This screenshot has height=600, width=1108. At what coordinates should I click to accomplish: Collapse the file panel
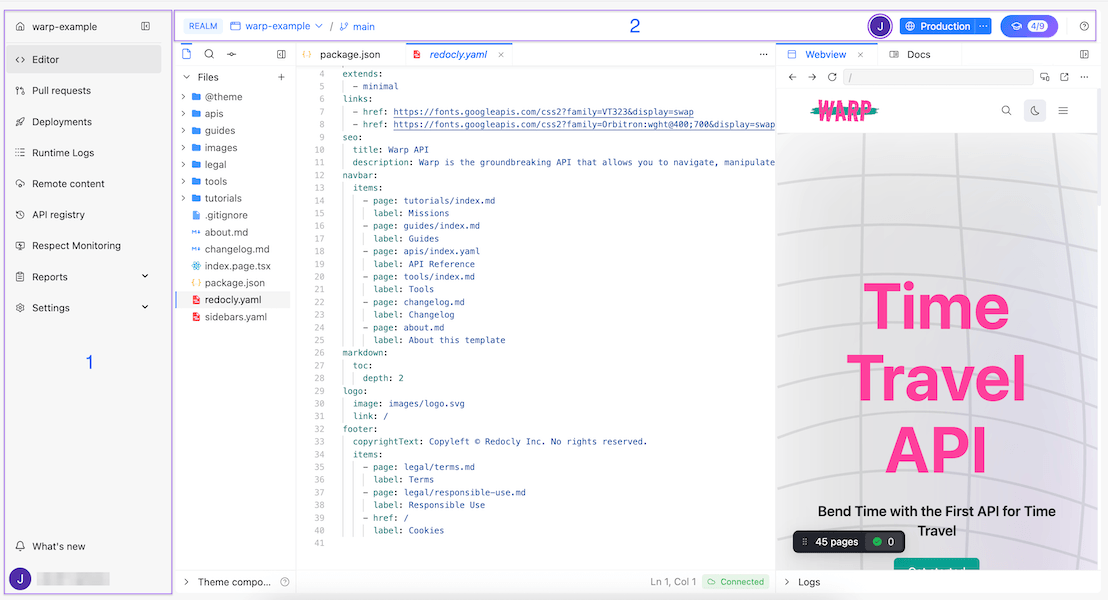pyautogui.click(x=281, y=54)
